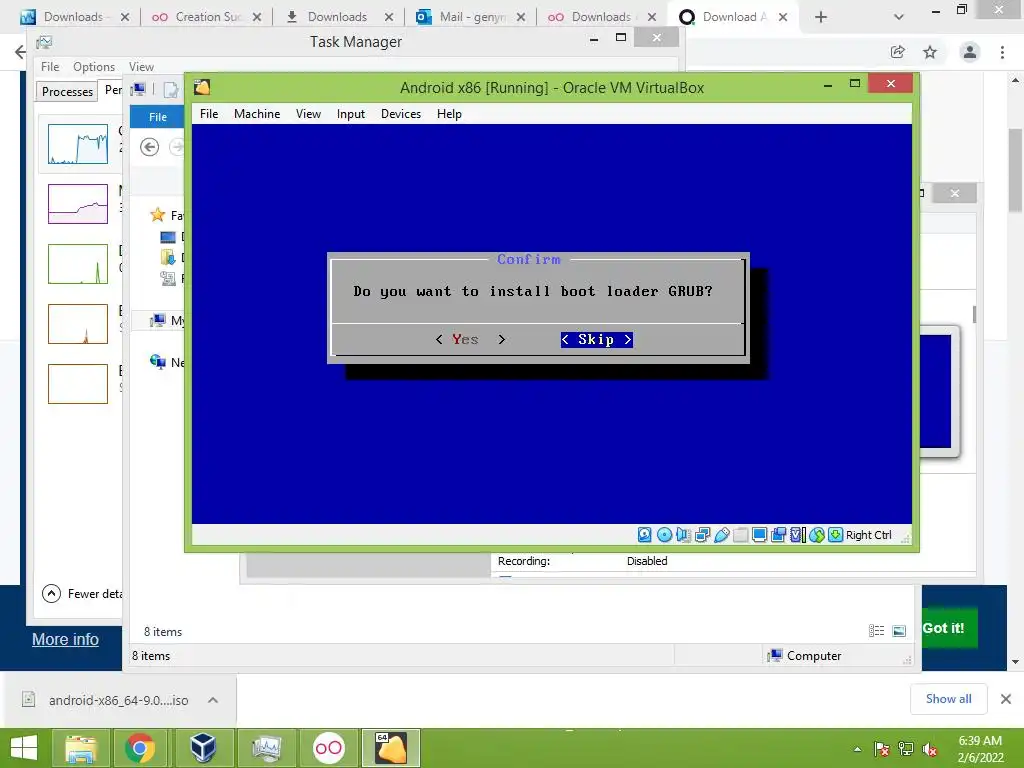Click the Explorer back arrow button

[150, 147]
